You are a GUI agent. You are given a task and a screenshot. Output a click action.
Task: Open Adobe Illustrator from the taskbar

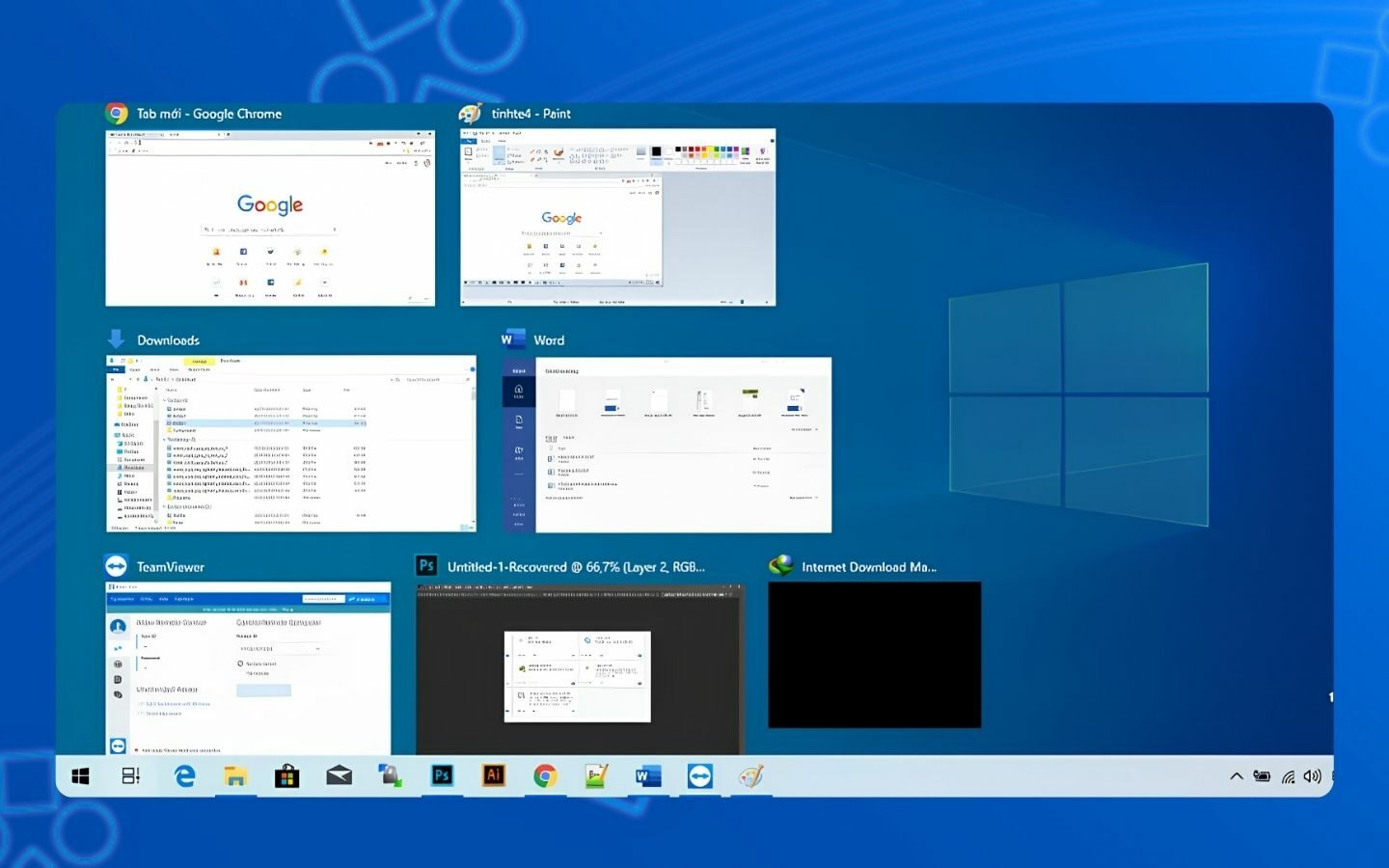[494, 776]
